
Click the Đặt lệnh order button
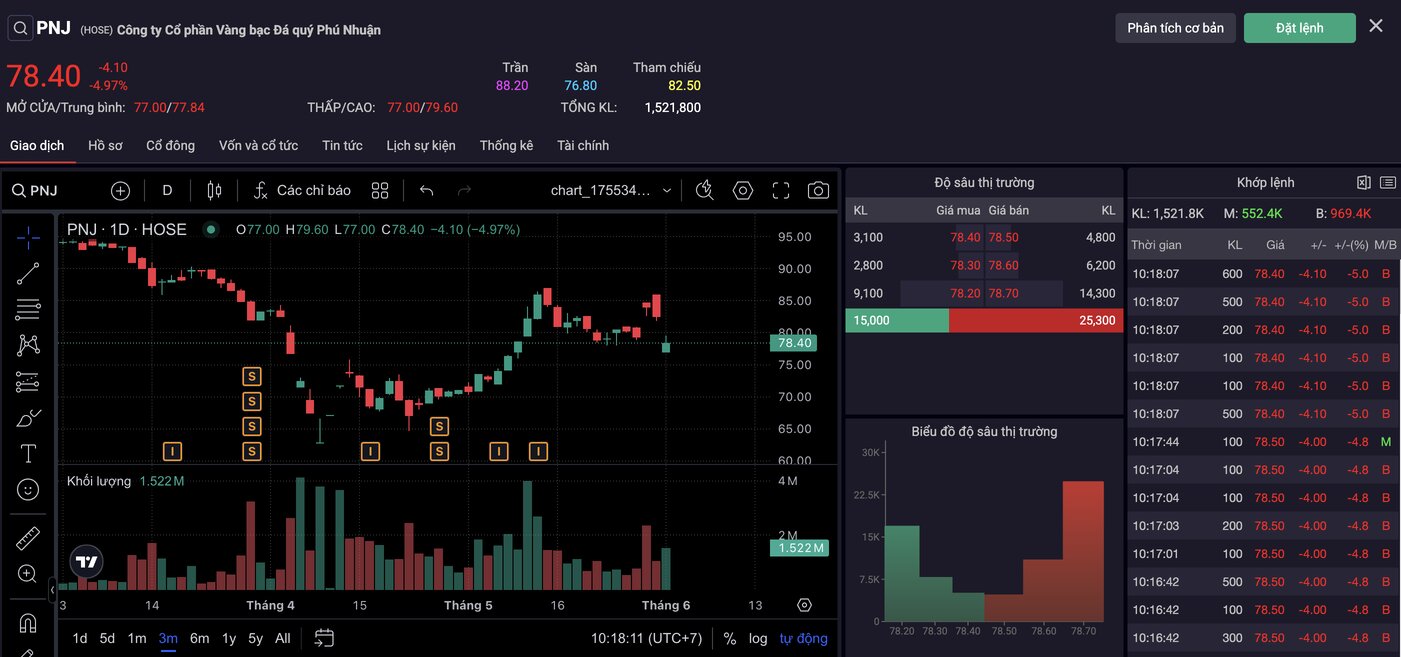(1300, 28)
